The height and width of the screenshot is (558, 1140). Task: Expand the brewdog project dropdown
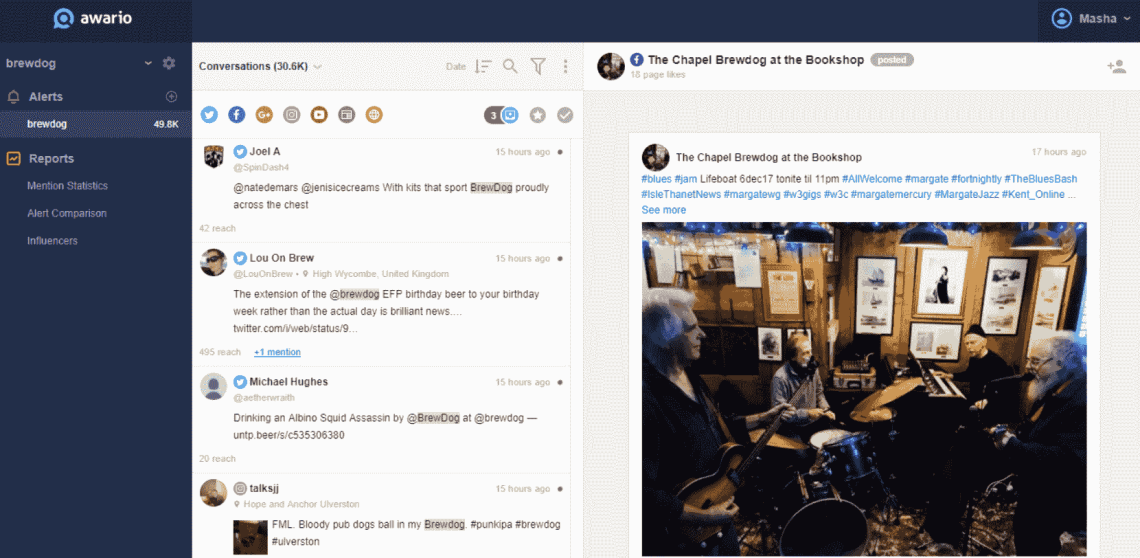(148, 63)
